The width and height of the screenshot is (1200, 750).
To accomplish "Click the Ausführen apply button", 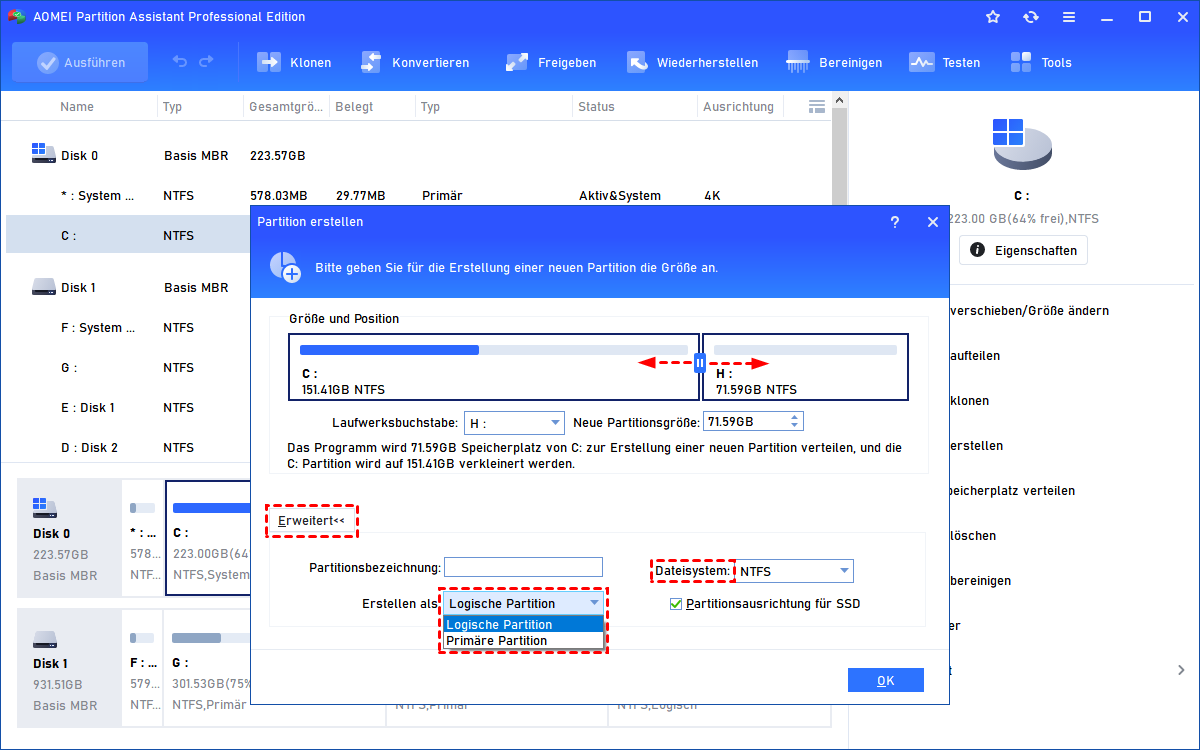I will (x=80, y=62).
